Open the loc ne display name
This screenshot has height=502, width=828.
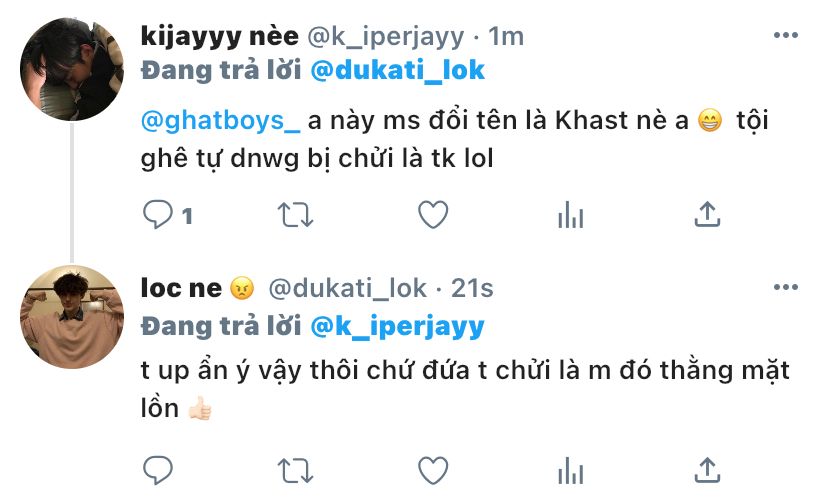pyautogui.click(x=181, y=288)
